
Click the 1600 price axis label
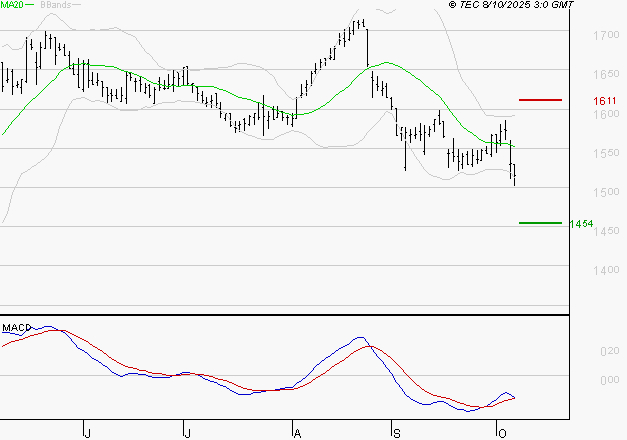click(606, 114)
